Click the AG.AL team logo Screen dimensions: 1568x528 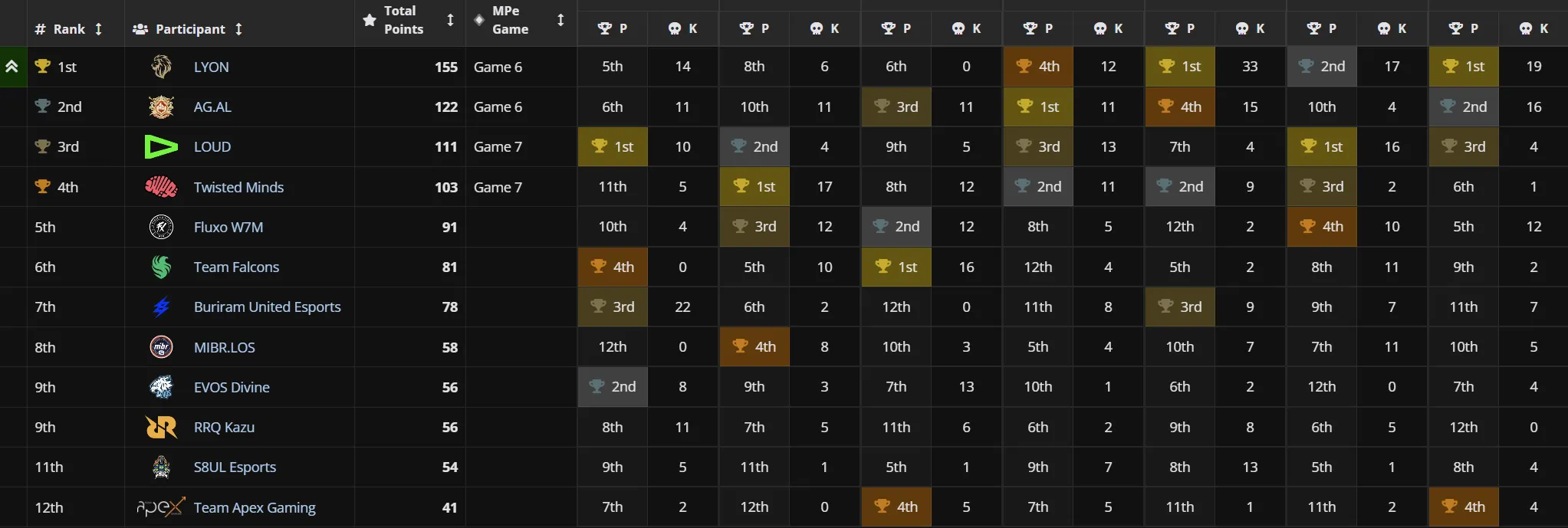161,107
